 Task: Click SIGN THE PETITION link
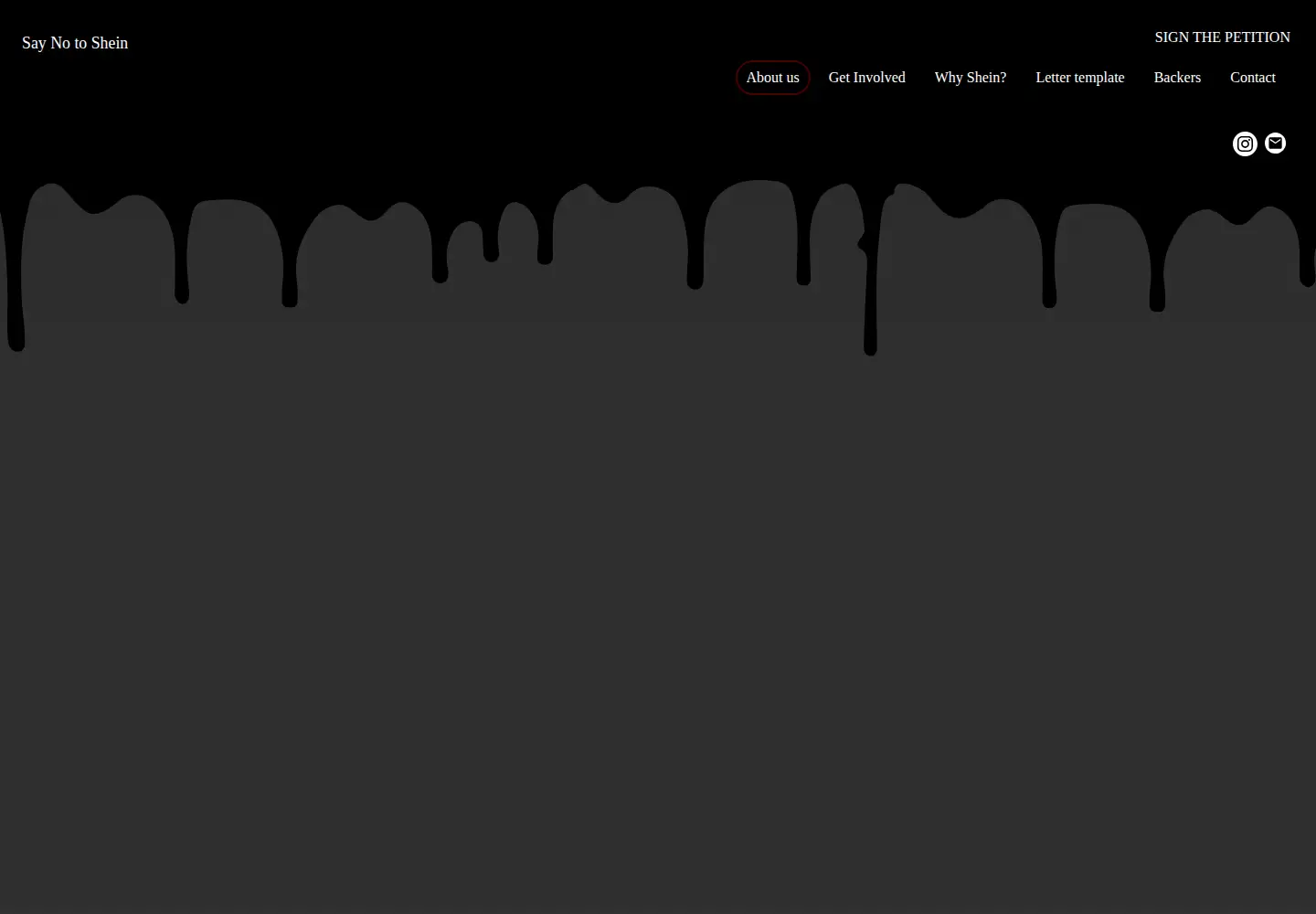(x=1223, y=37)
